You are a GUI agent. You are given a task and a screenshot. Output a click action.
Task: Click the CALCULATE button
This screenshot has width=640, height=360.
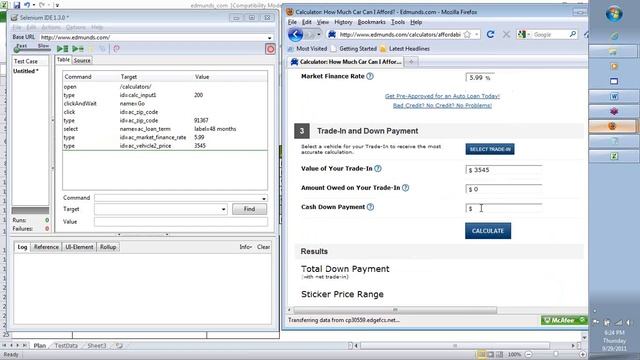(488, 231)
